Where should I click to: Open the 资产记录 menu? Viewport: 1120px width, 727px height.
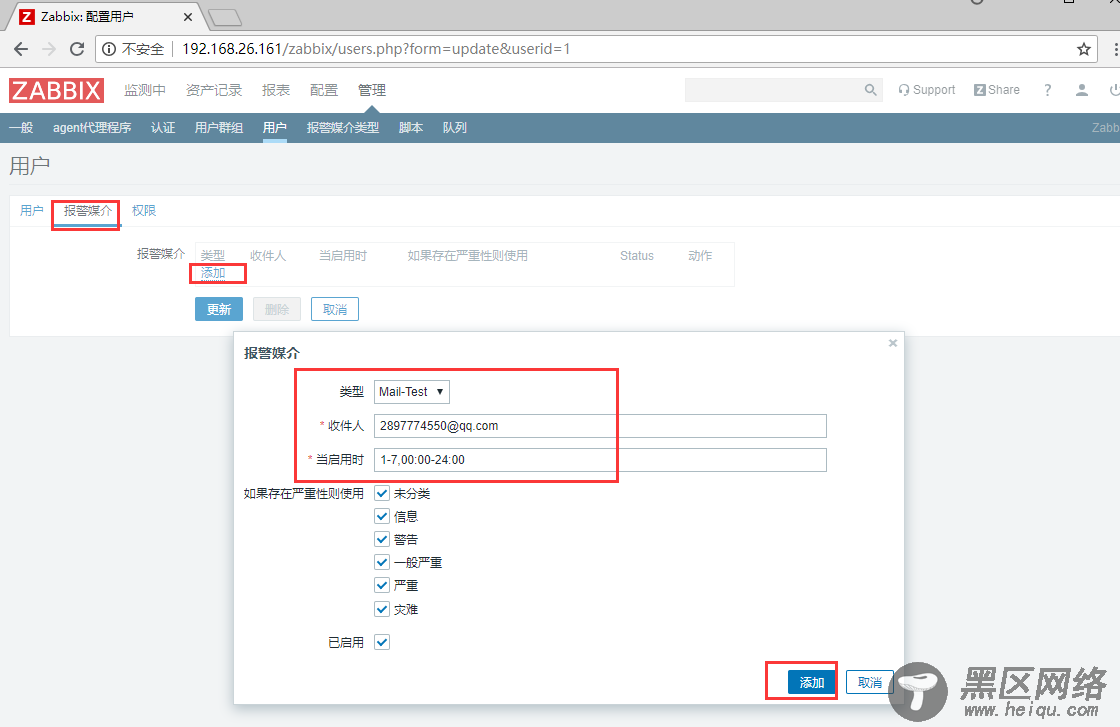tap(214, 90)
